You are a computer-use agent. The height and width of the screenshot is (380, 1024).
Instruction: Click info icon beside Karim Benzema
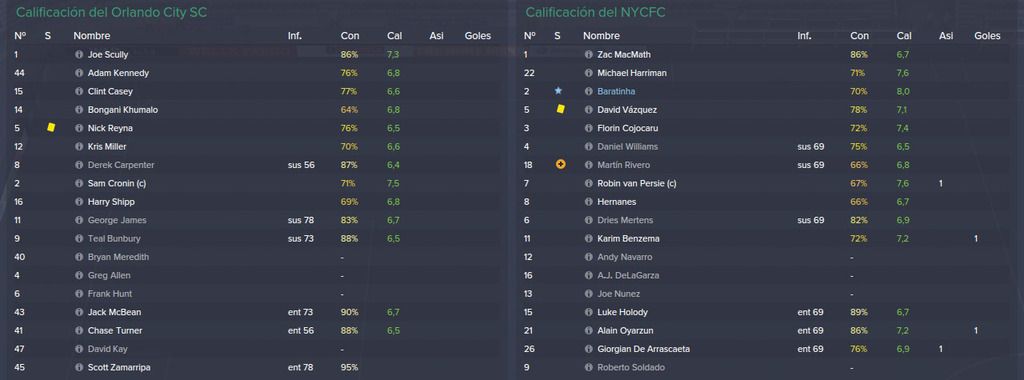[588, 238]
